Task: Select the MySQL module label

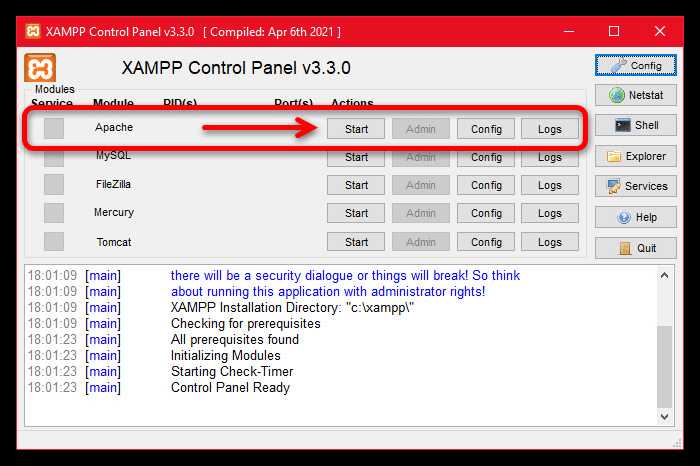Action: click(113, 156)
